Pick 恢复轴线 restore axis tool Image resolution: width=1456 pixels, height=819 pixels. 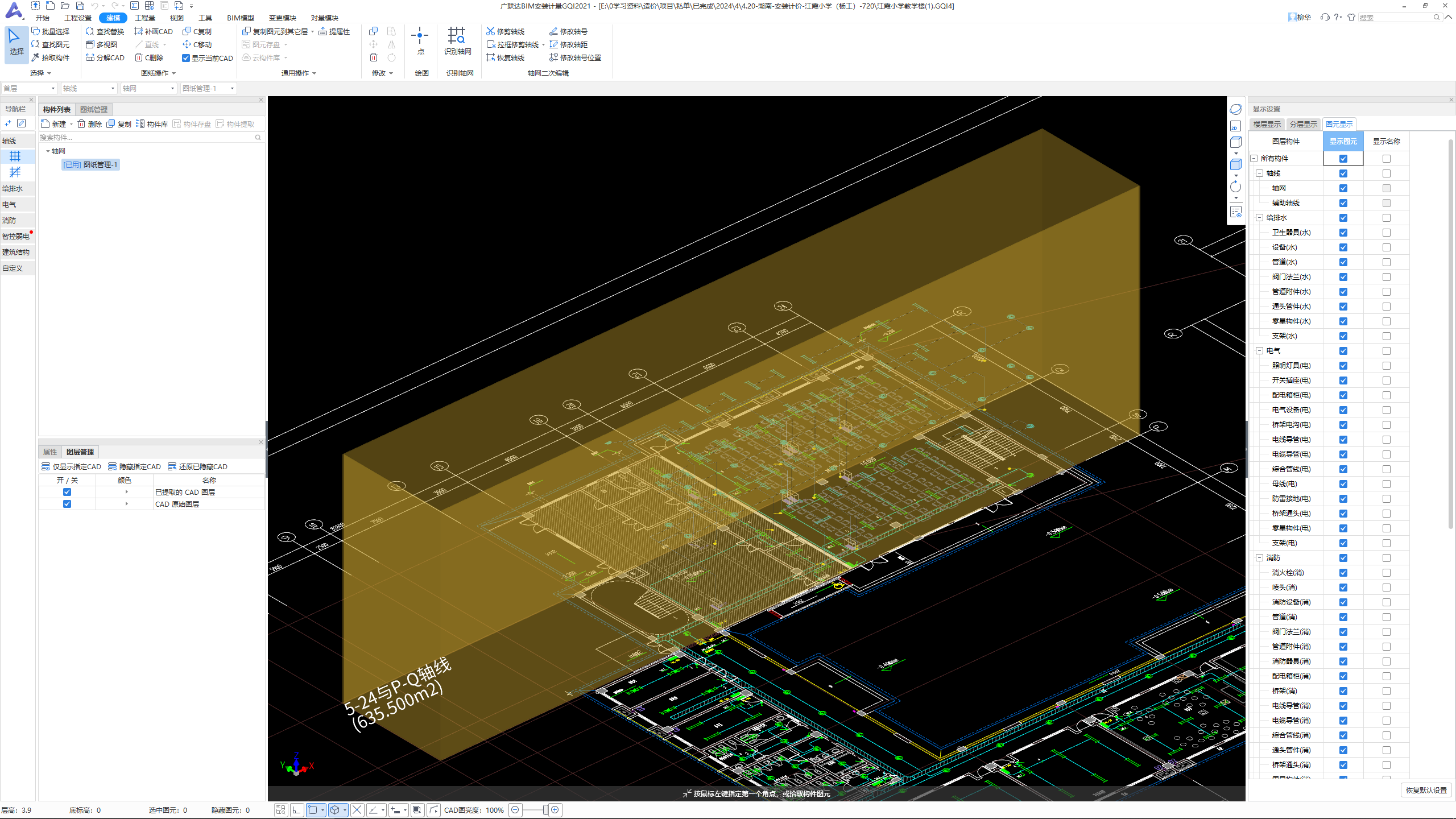[x=505, y=57]
